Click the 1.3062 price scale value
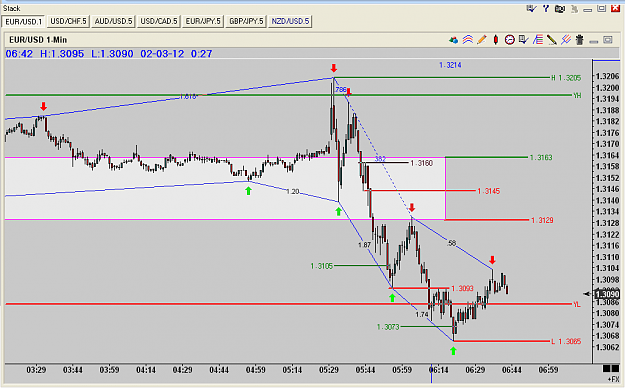Viewport: 625px width, 388px height. pyautogui.click(x=607, y=347)
